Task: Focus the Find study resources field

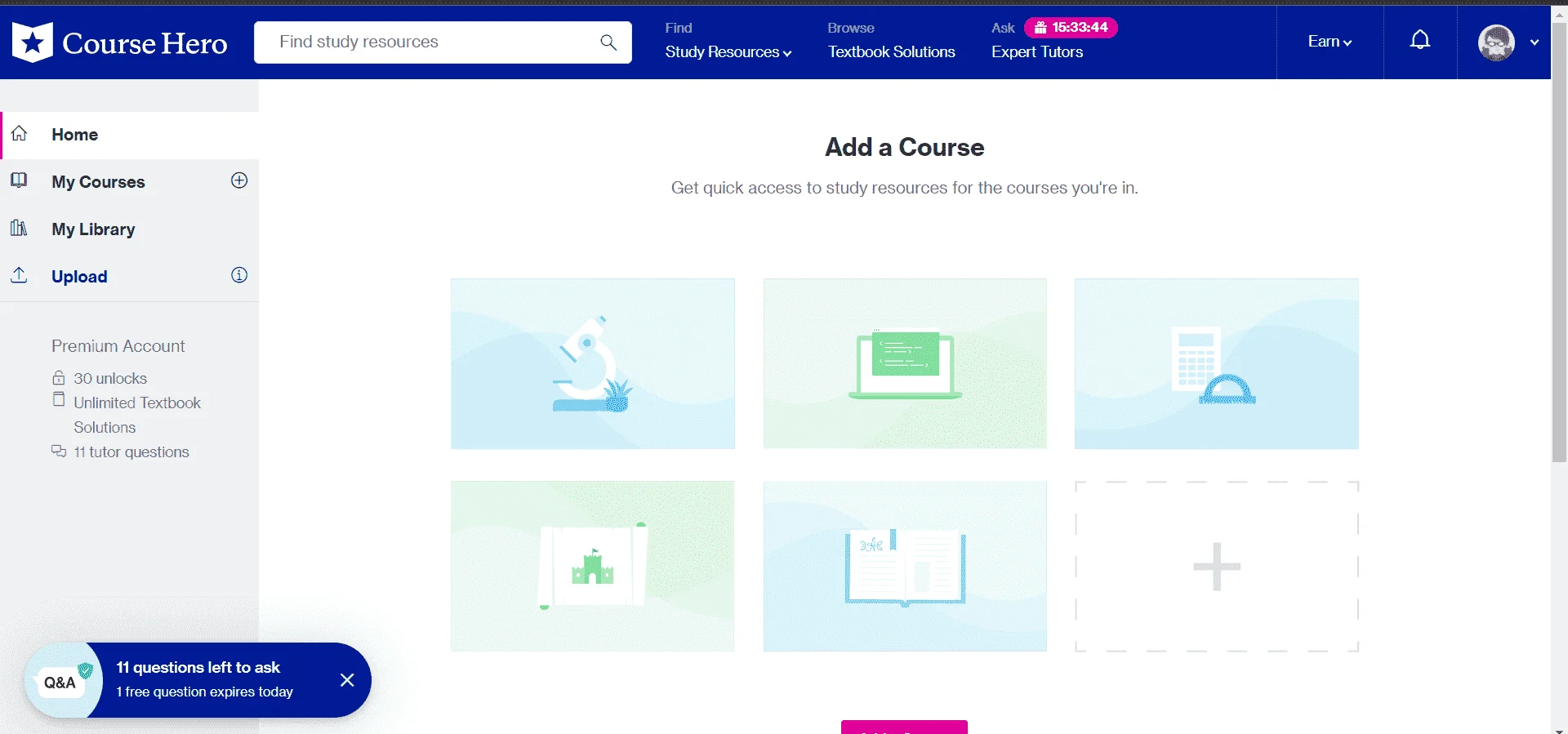Action: point(443,42)
